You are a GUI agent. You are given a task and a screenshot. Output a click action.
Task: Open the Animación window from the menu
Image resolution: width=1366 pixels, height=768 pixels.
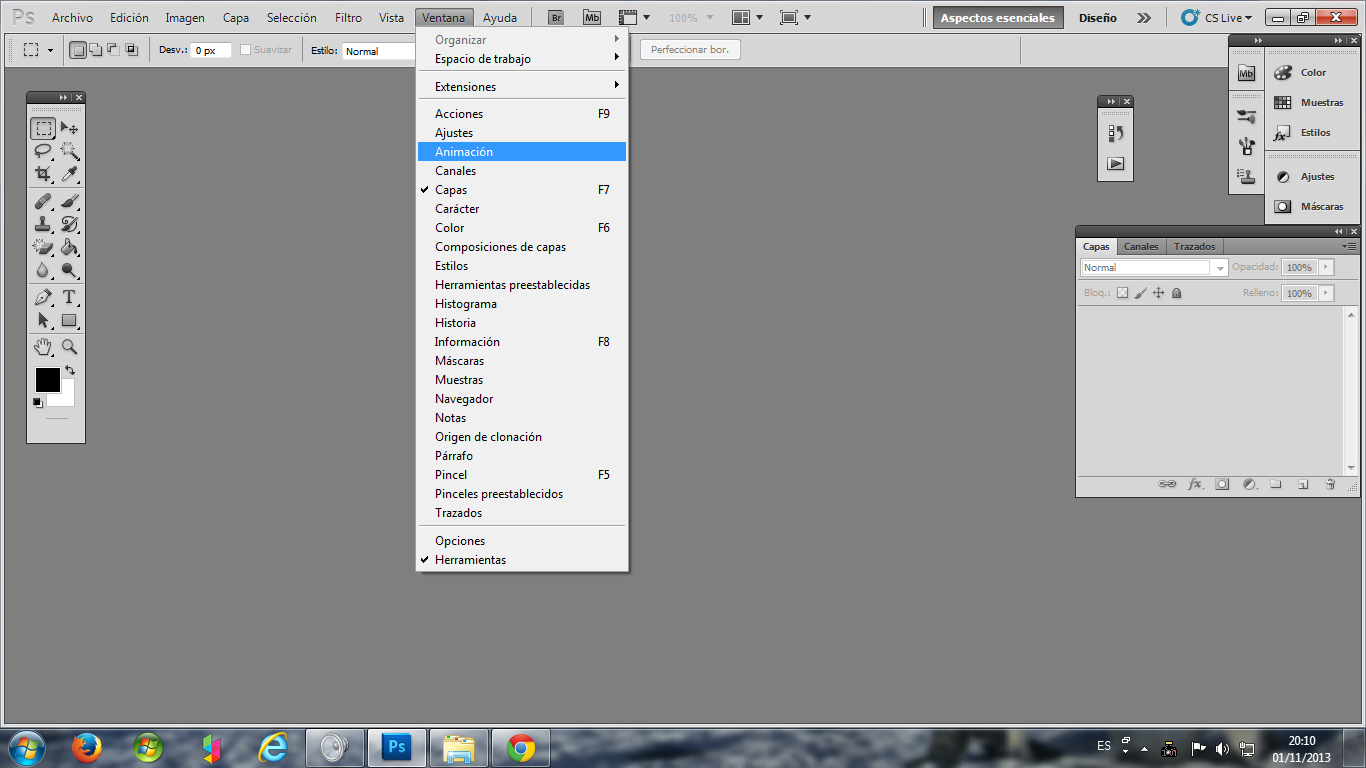[463, 151]
